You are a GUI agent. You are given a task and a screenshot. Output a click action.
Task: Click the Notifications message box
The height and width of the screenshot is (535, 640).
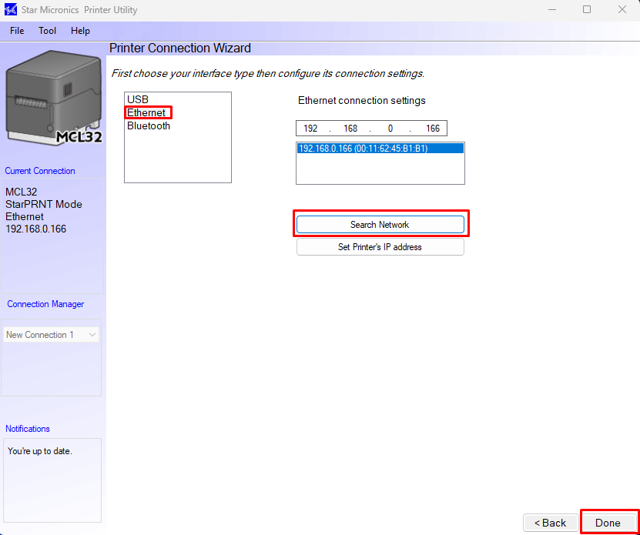point(52,480)
